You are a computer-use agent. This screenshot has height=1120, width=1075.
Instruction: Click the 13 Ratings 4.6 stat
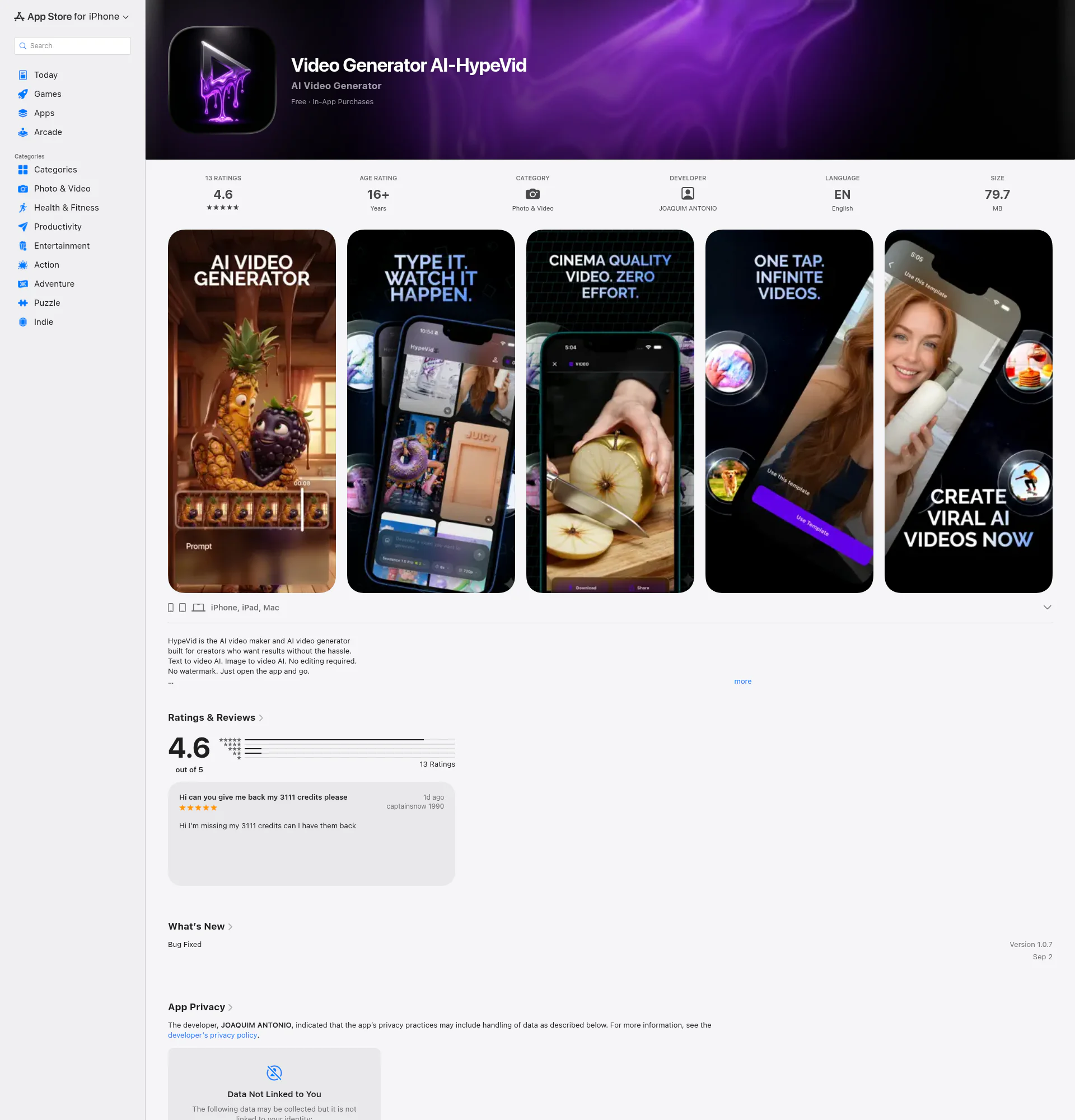click(223, 194)
